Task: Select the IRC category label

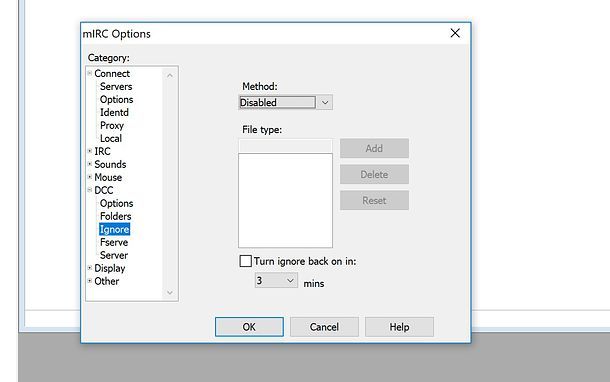Action: click(102, 151)
